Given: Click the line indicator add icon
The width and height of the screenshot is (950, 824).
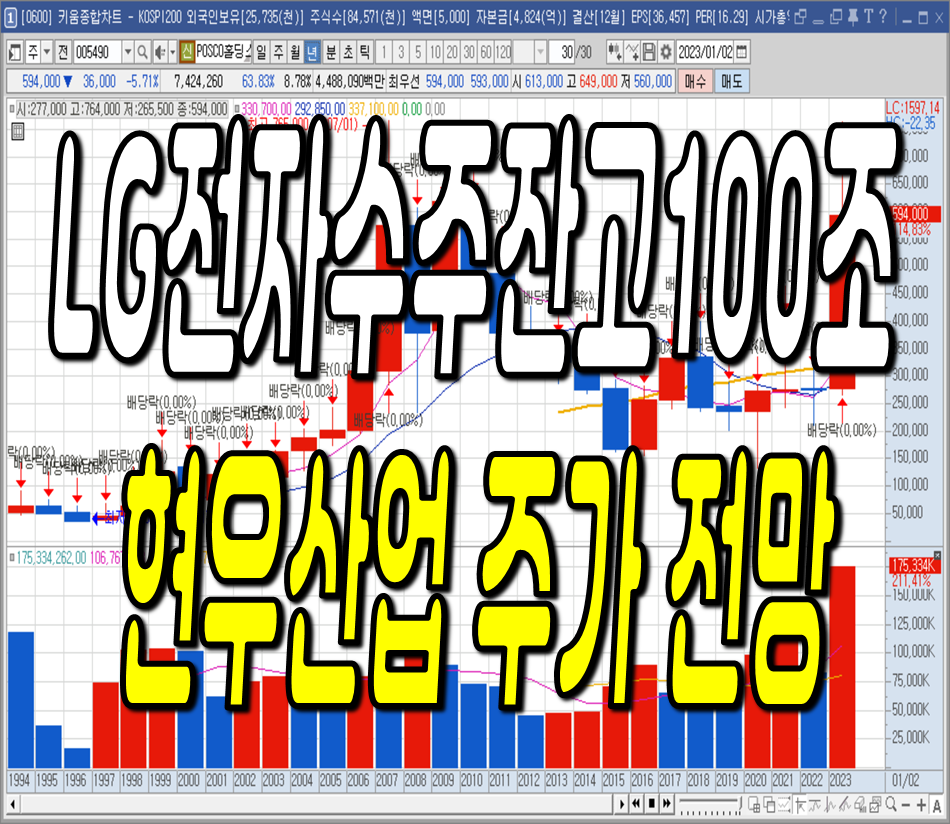Looking at the screenshot, I should point(632,52).
